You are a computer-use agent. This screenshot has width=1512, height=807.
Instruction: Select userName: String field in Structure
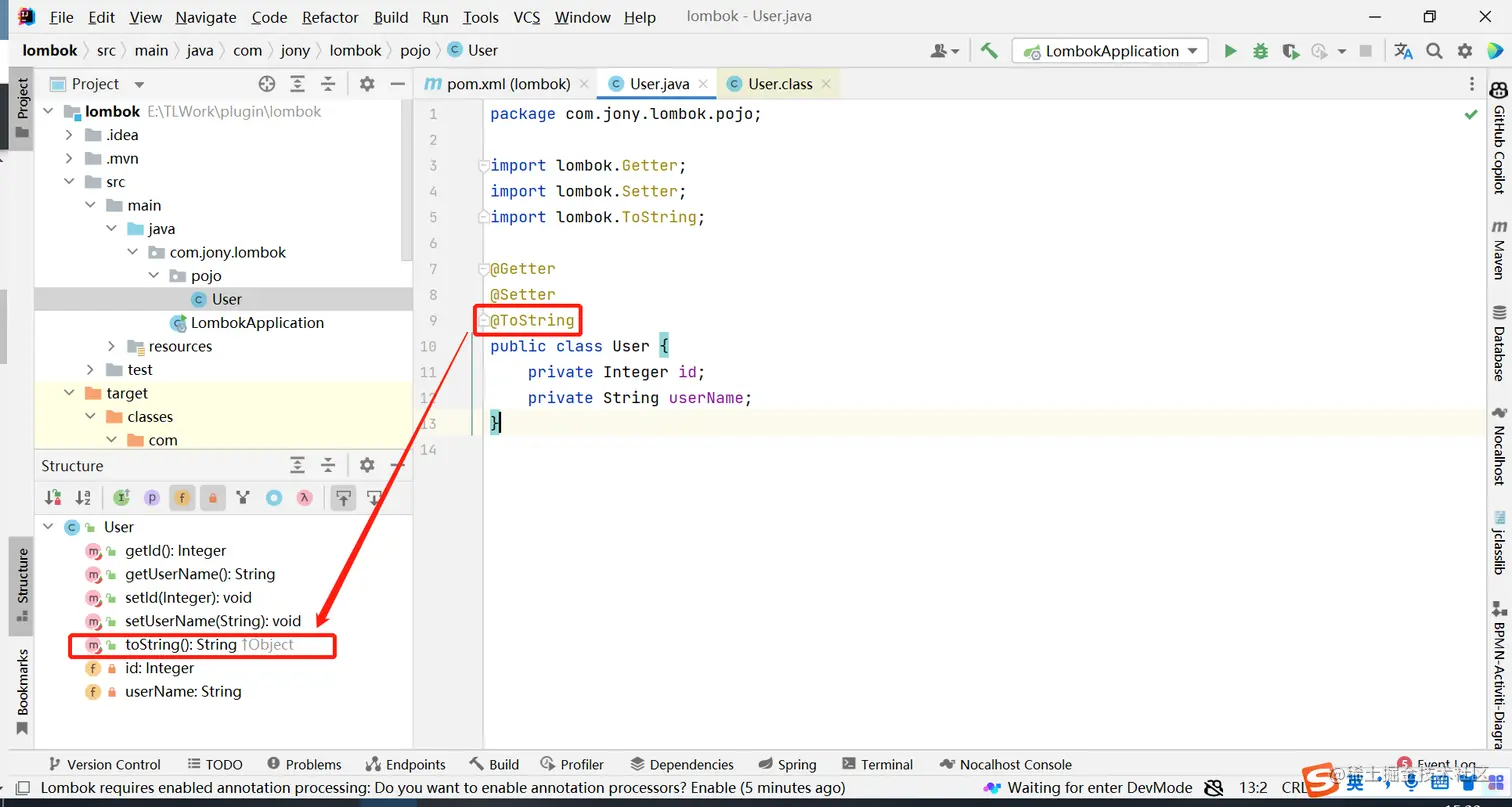click(x=183, y=692)
